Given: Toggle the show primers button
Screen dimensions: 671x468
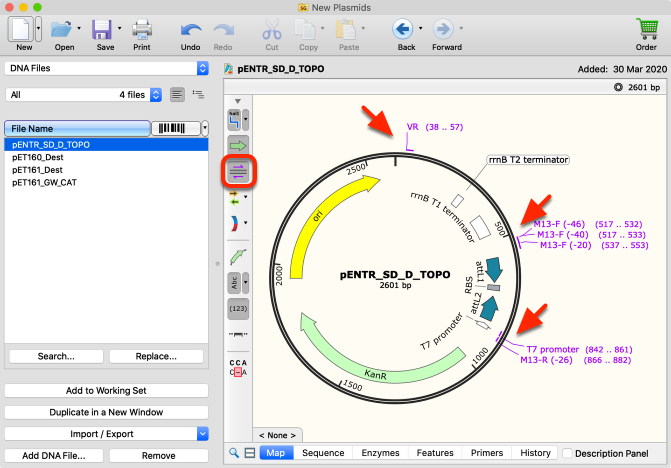Looking at the screenshot, I should (x=238, y=172).
